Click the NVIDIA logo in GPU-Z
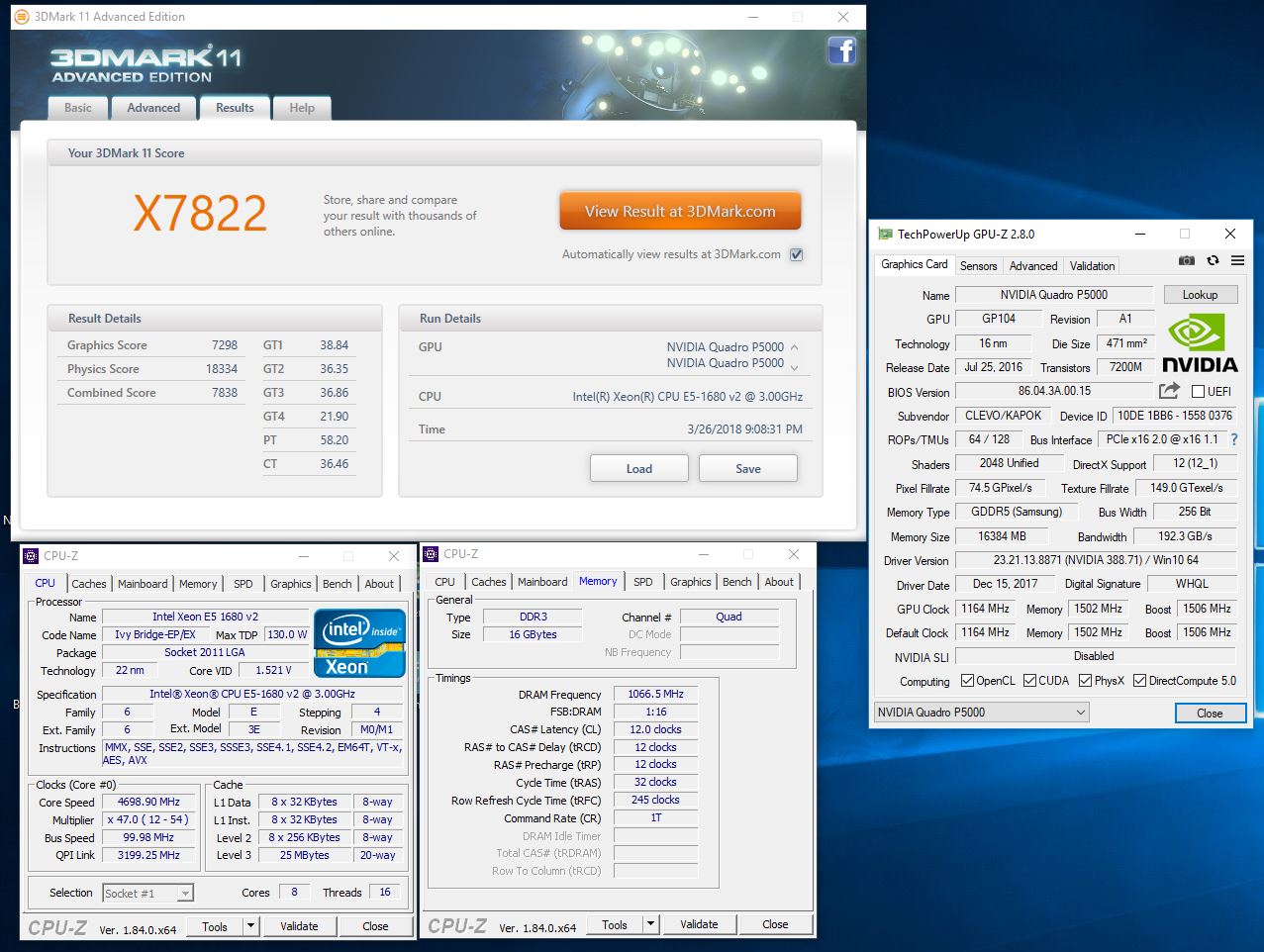The image size is (1264, 952). 1199,343
